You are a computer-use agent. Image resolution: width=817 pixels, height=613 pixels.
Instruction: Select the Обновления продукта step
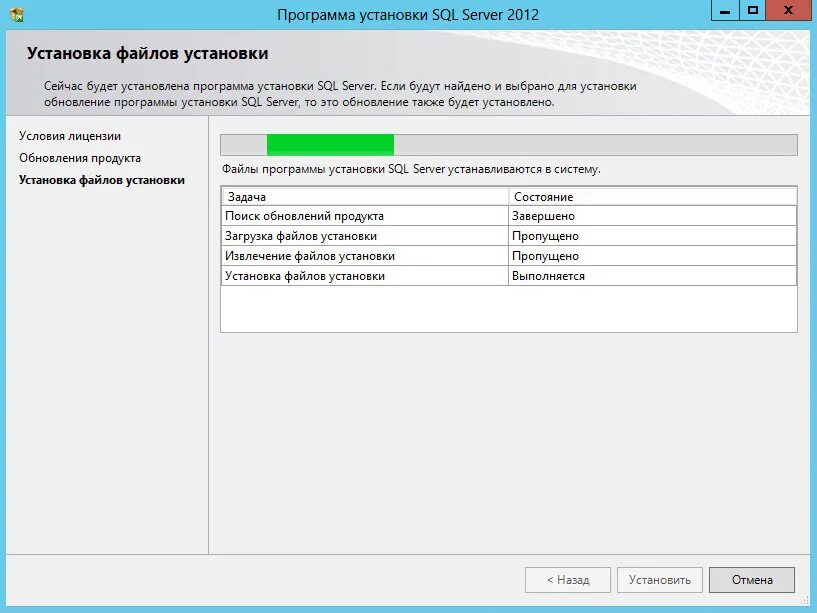(80, 158)
